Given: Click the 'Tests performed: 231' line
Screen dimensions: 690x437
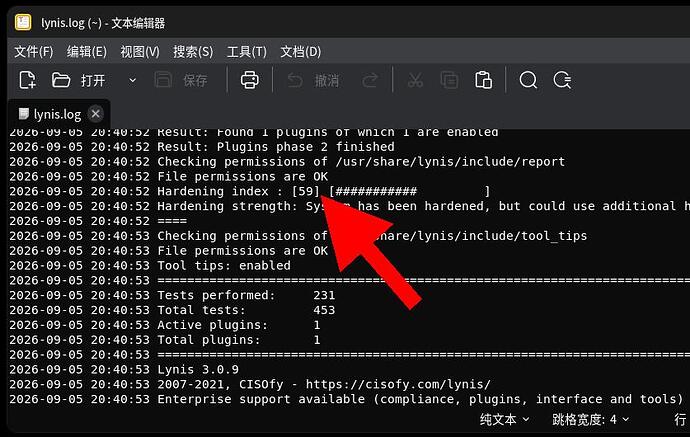Looking at the screenshot, I should 172,295.
